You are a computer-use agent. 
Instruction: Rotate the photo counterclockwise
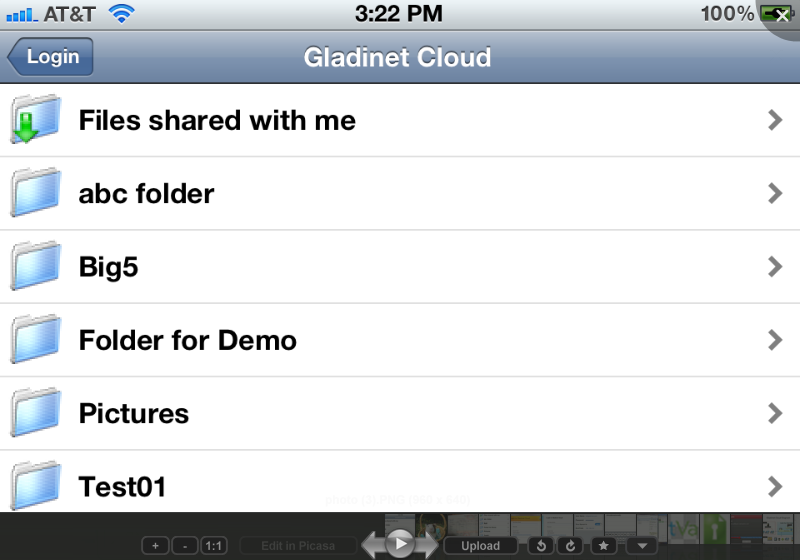click(x=541, y=546)
